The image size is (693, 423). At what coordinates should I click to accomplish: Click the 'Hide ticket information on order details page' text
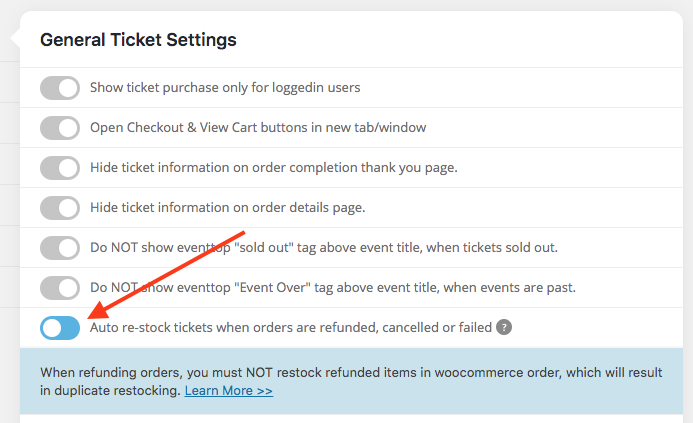(228, 208)
